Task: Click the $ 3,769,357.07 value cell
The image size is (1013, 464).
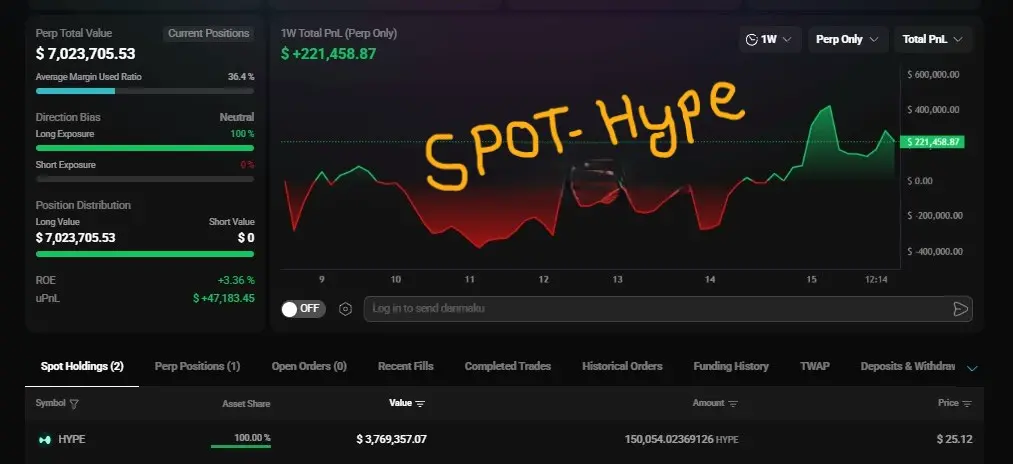Action: click(392, 439)
